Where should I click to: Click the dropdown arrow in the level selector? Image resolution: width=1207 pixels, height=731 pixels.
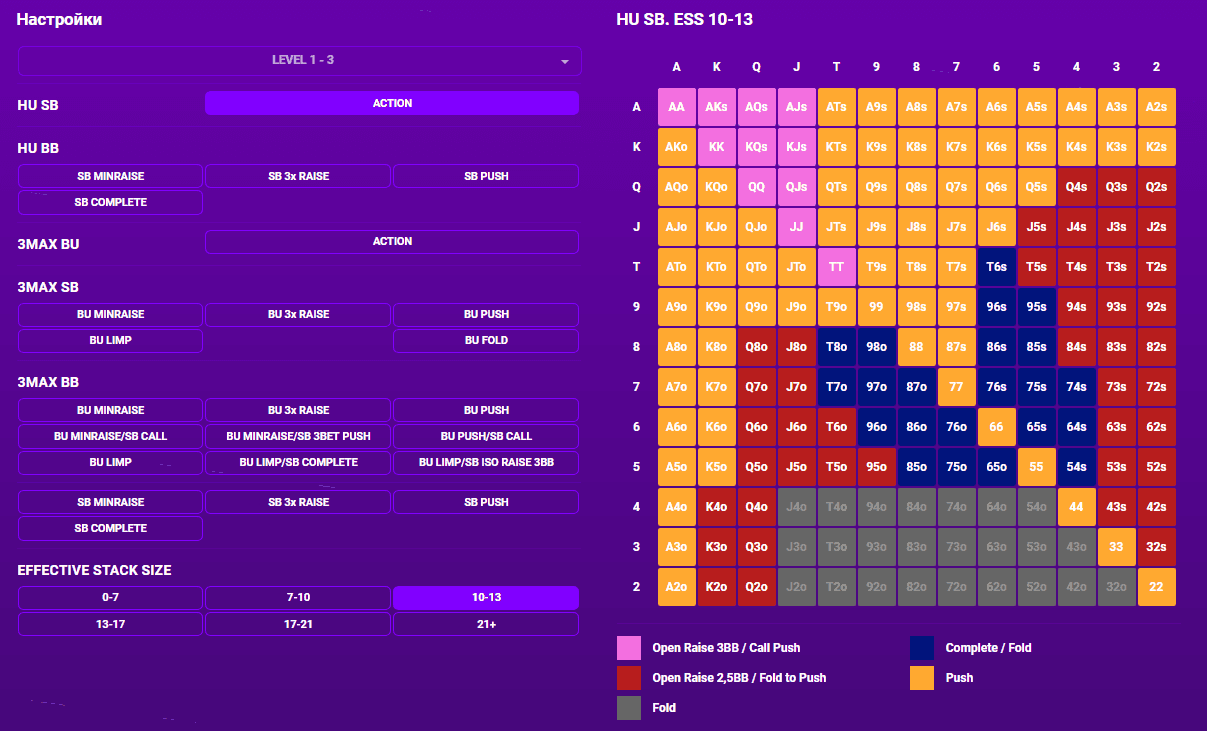pyautogui.click(x=564, y=61)
